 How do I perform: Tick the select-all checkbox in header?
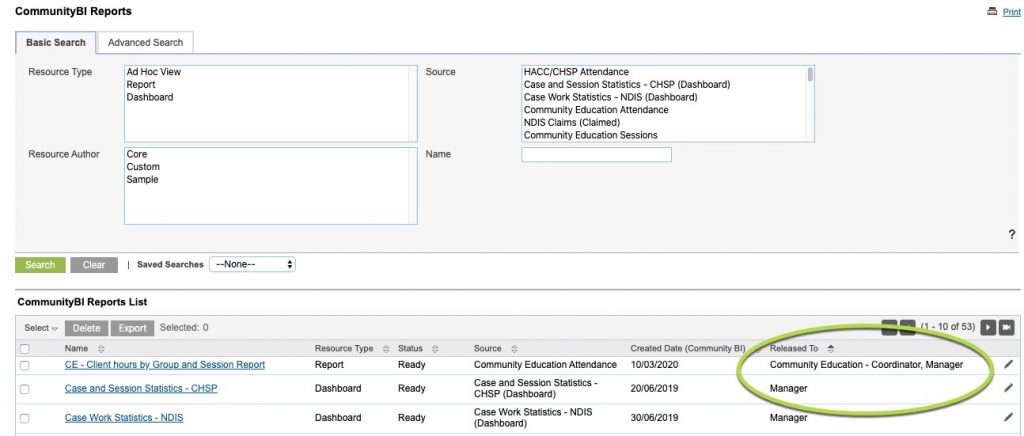pos(25,349)
